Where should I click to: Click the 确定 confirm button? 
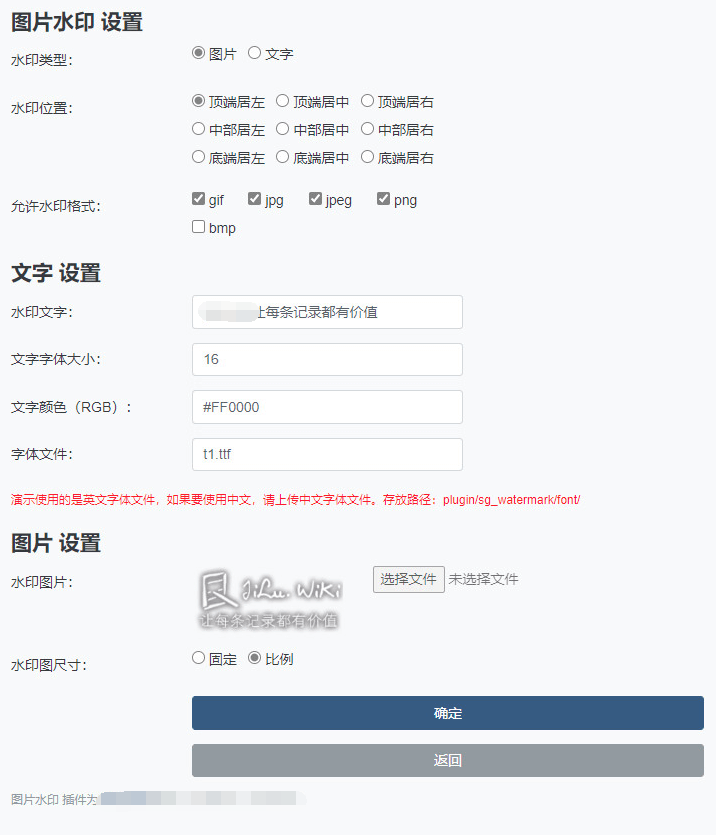click(x=448, y=713)
